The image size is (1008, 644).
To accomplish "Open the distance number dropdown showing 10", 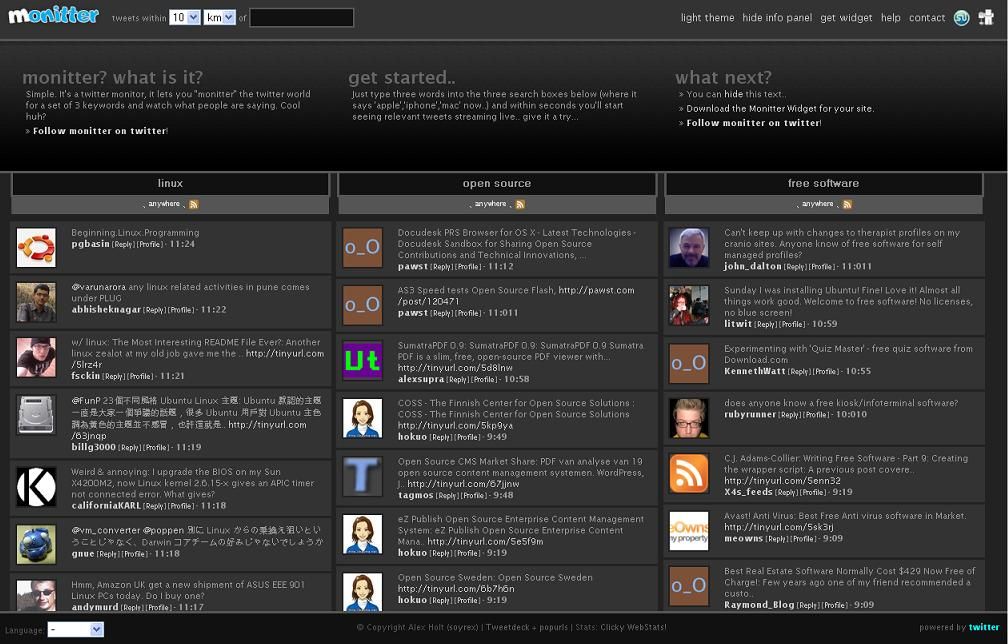I will (184, 18).
